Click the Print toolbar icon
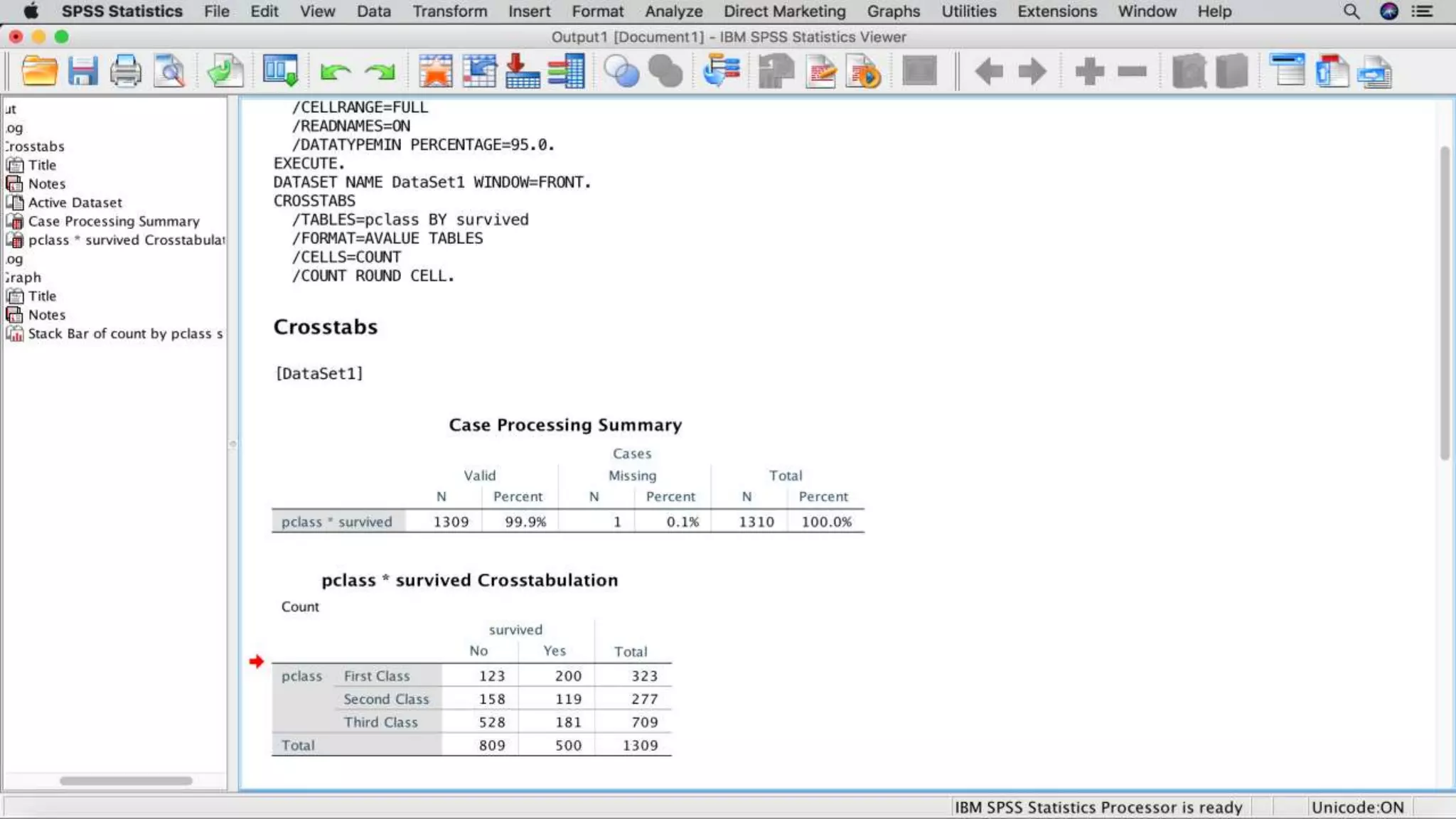This screenshot has height=819, width=1456. [126, 71]
